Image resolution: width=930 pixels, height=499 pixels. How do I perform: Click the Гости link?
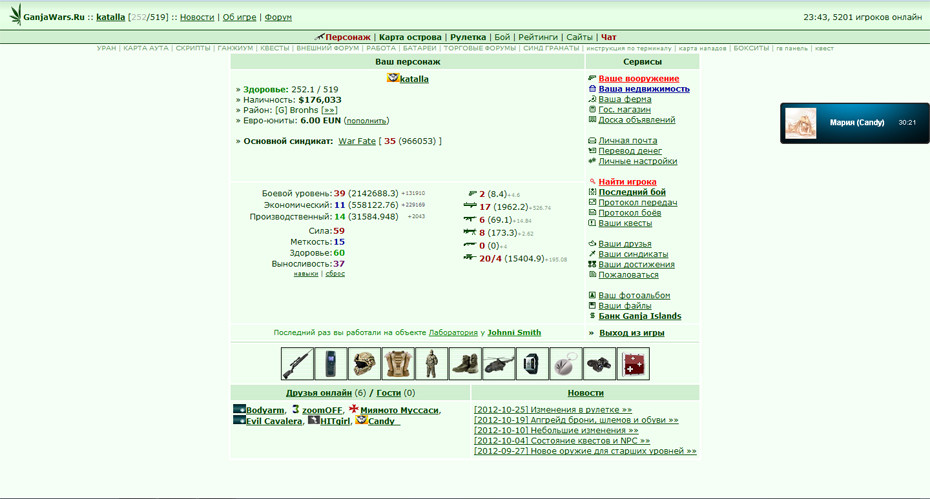coord(388,393)
